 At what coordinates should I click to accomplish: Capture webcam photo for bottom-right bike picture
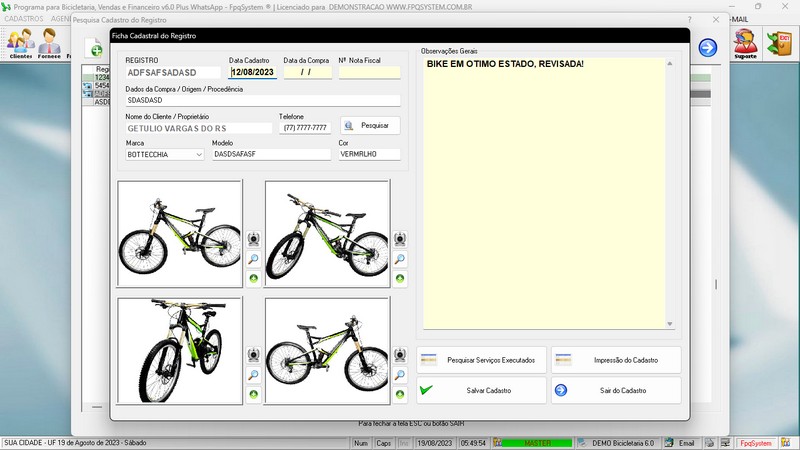click(400, 355)
